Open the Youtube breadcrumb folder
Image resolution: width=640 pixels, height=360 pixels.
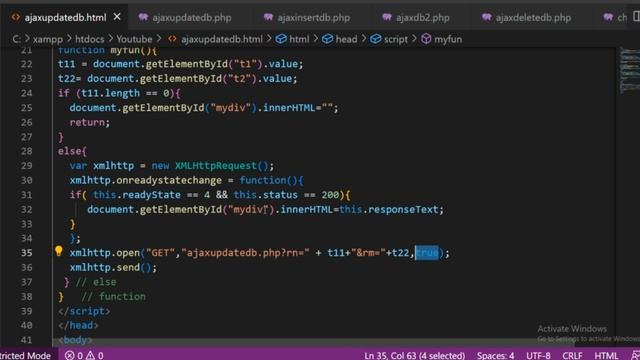134,39
